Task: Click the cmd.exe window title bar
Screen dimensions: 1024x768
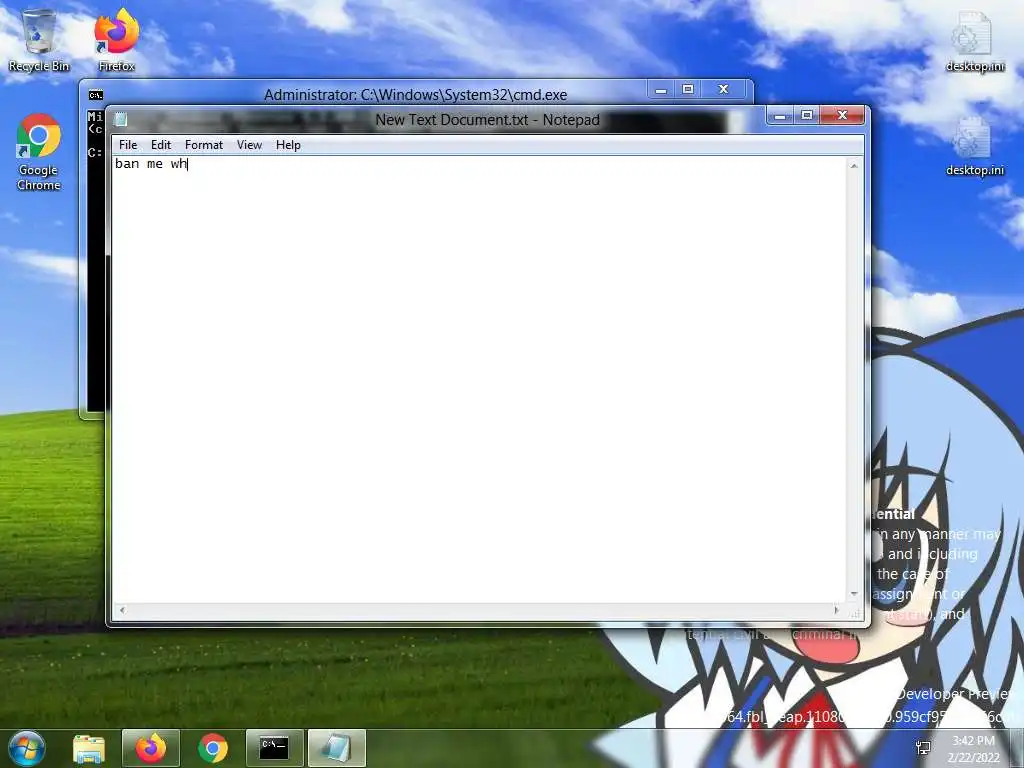Action: point(415,94)
